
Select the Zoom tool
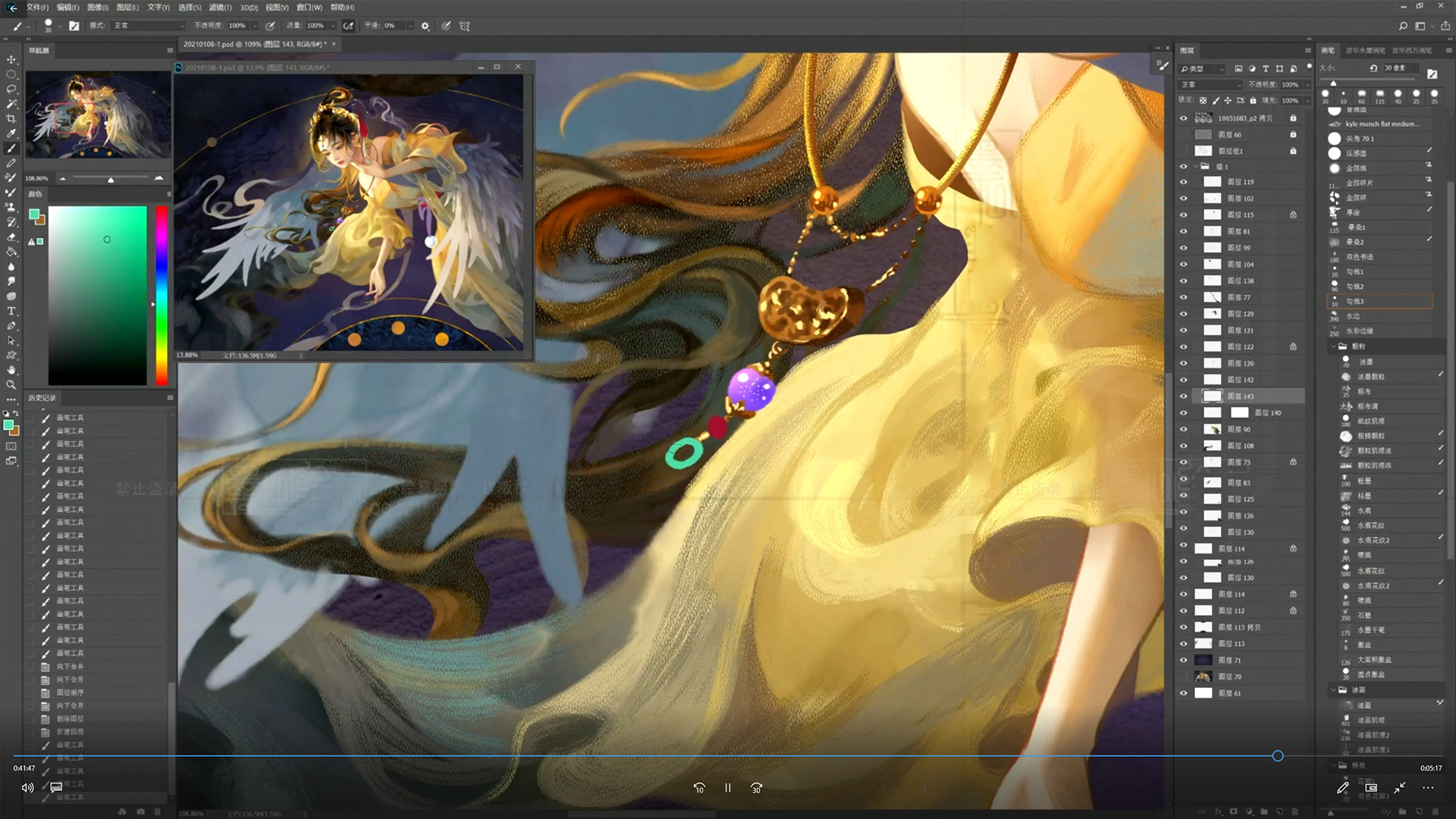11,385
